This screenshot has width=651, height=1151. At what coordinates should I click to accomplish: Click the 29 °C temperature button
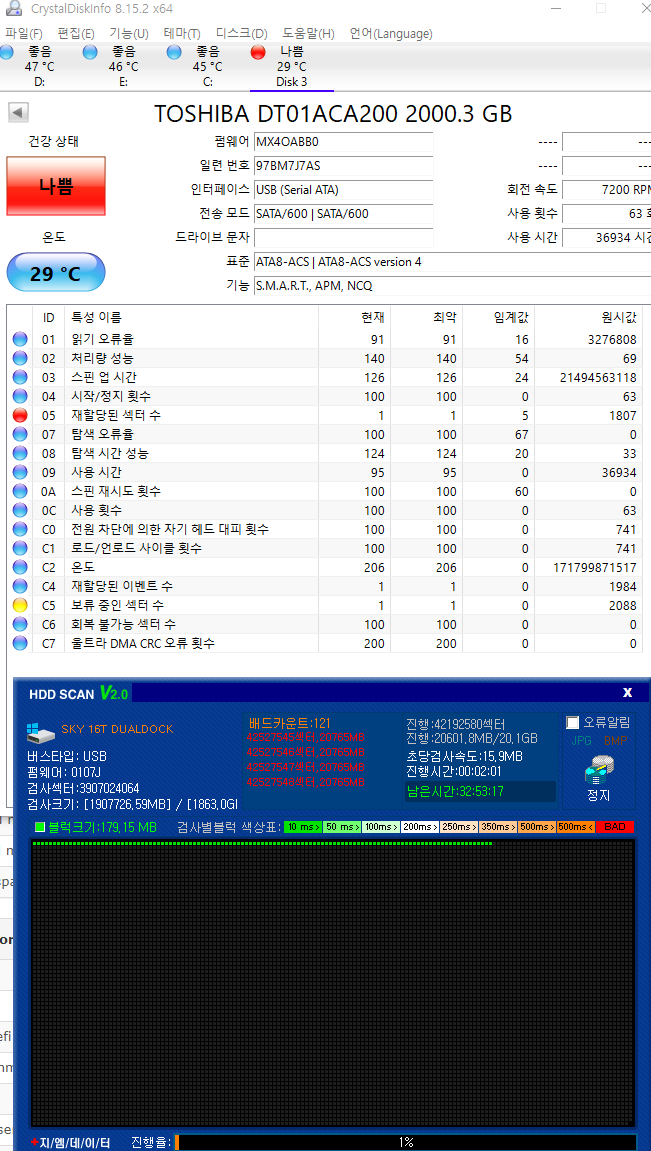(x=56, y=274)
